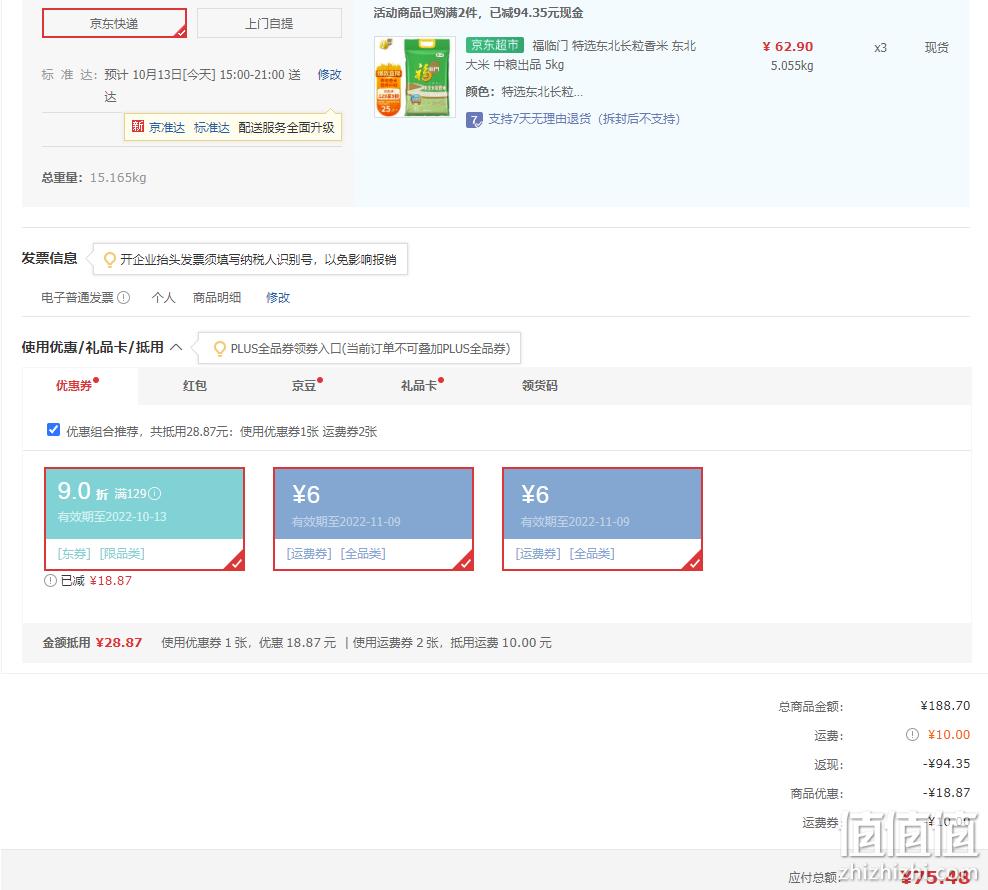Collapse 使用优惠/礼品卡/抵用 section
Image resolution: width=988 pixels, height=890 pixels.
click(x=176, y=347)
